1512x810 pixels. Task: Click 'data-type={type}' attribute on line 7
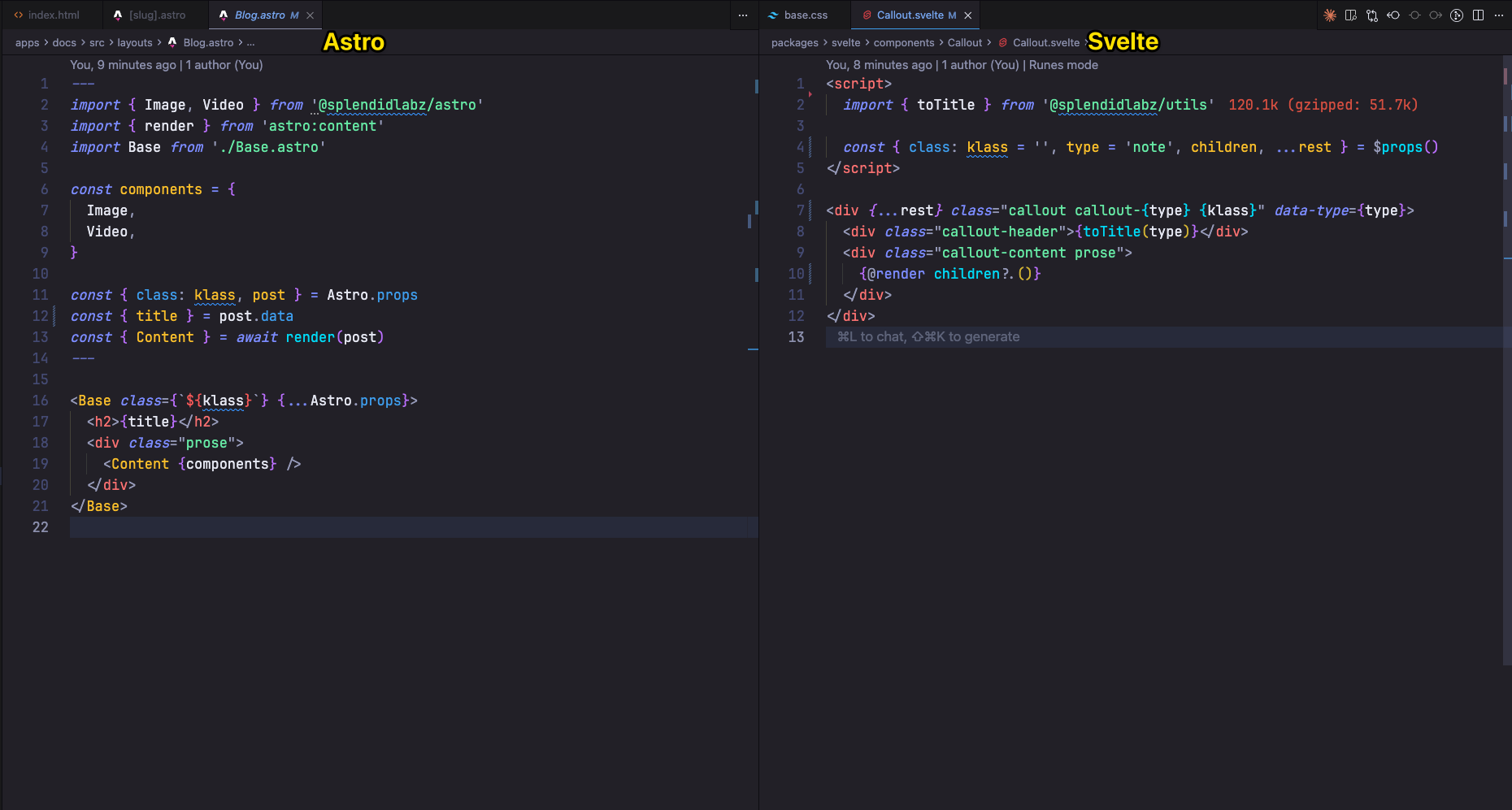point(1339,210)
